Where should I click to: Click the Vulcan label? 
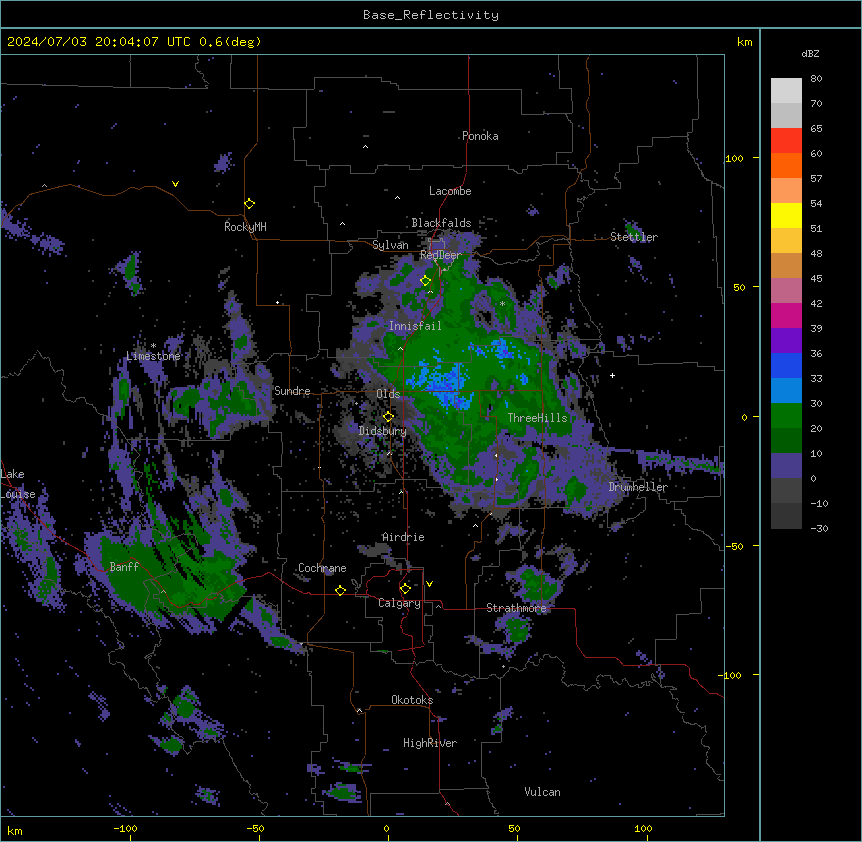coord(542,792)
